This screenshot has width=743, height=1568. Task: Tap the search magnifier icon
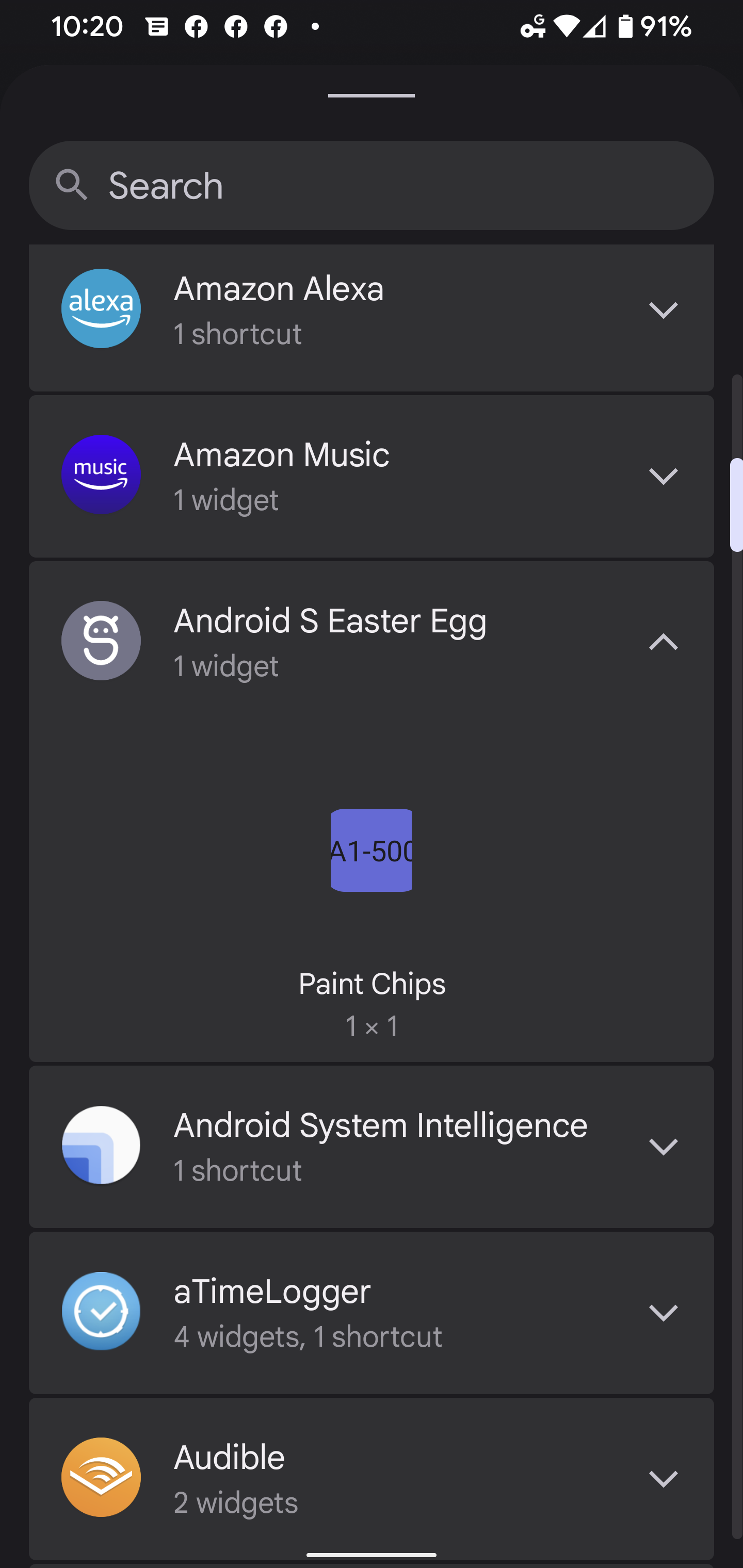point(71,185)
